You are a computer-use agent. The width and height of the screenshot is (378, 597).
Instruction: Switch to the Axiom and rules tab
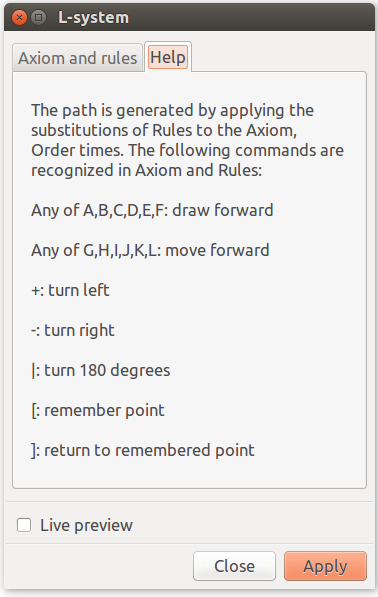[x=78, y=58]
